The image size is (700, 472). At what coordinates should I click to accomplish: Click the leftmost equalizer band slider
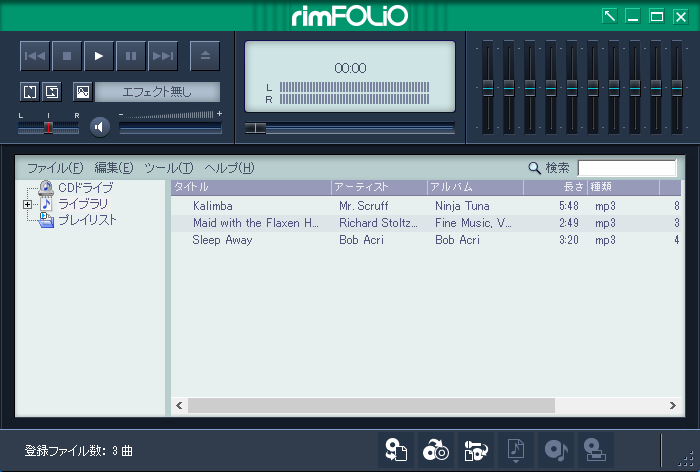click(x=488, y=88)
